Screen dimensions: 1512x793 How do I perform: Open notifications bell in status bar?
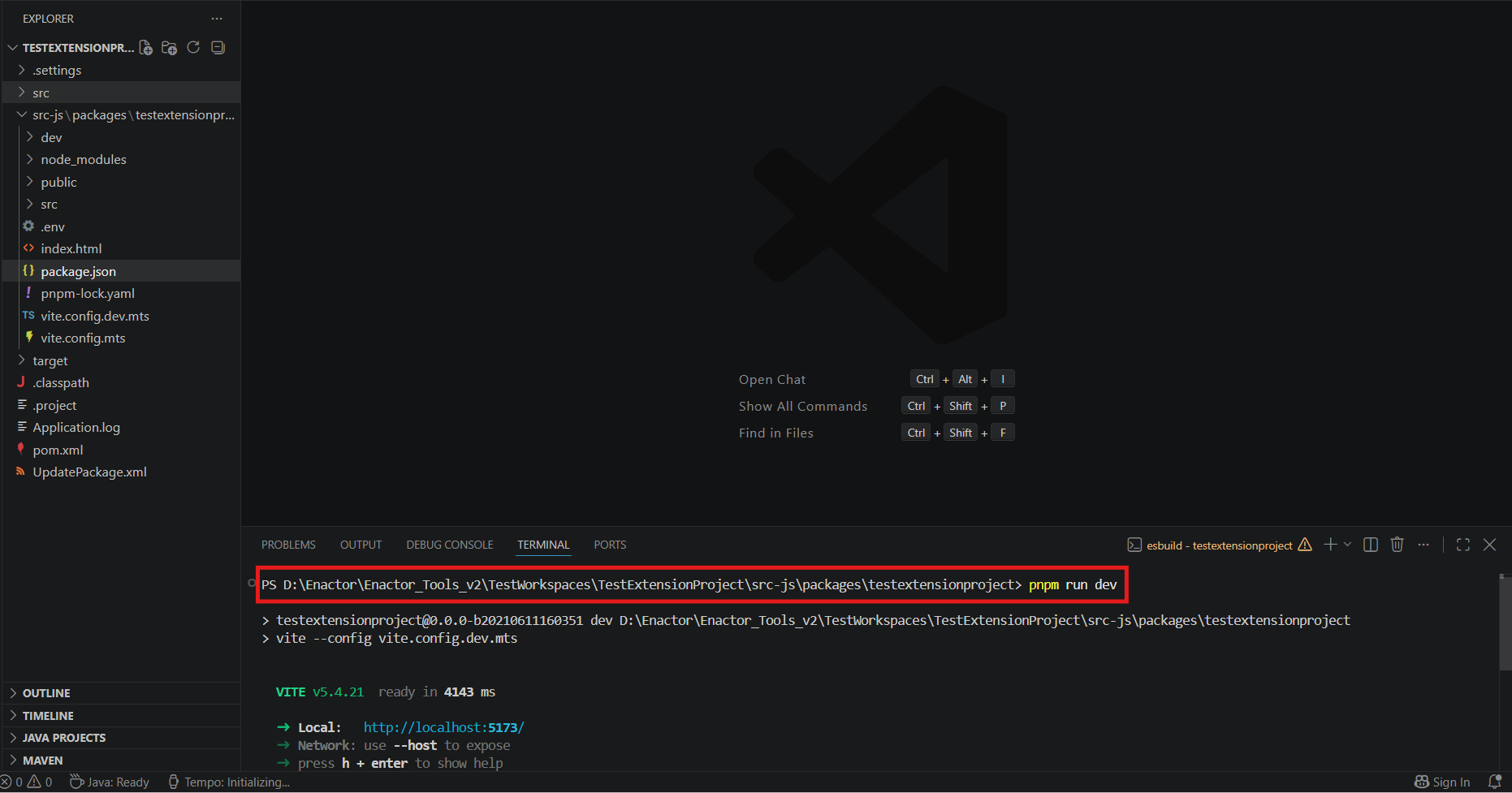(1494, 782)
